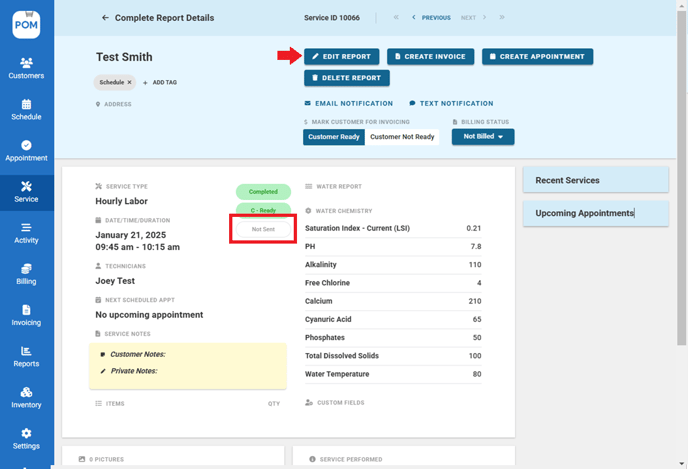The height and width of the screenshot is (469, 688).
Task: Click the Create Invoice button
Action: tap(430, 57)
